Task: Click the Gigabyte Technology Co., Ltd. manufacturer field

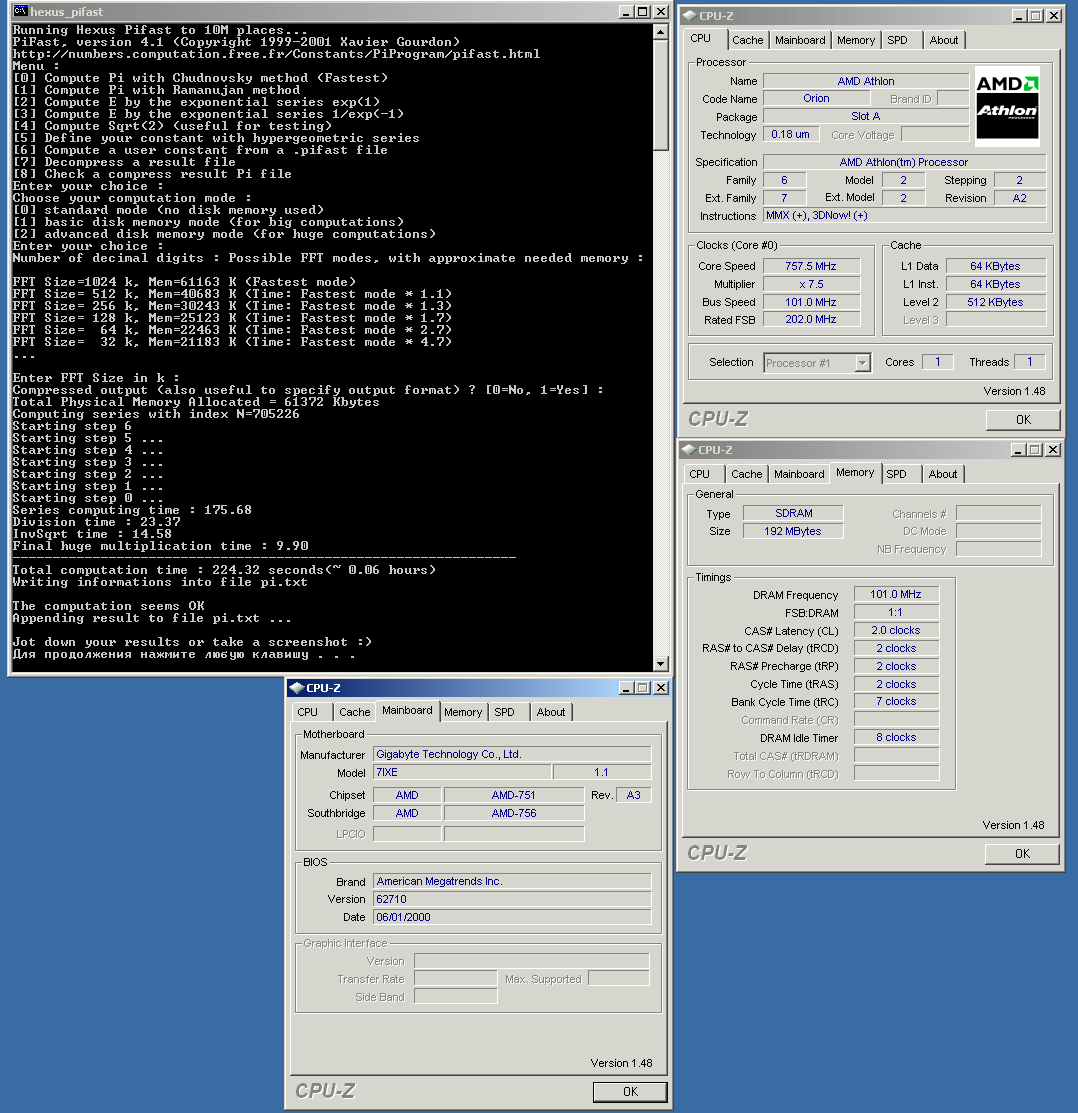Action: [512, 755]
